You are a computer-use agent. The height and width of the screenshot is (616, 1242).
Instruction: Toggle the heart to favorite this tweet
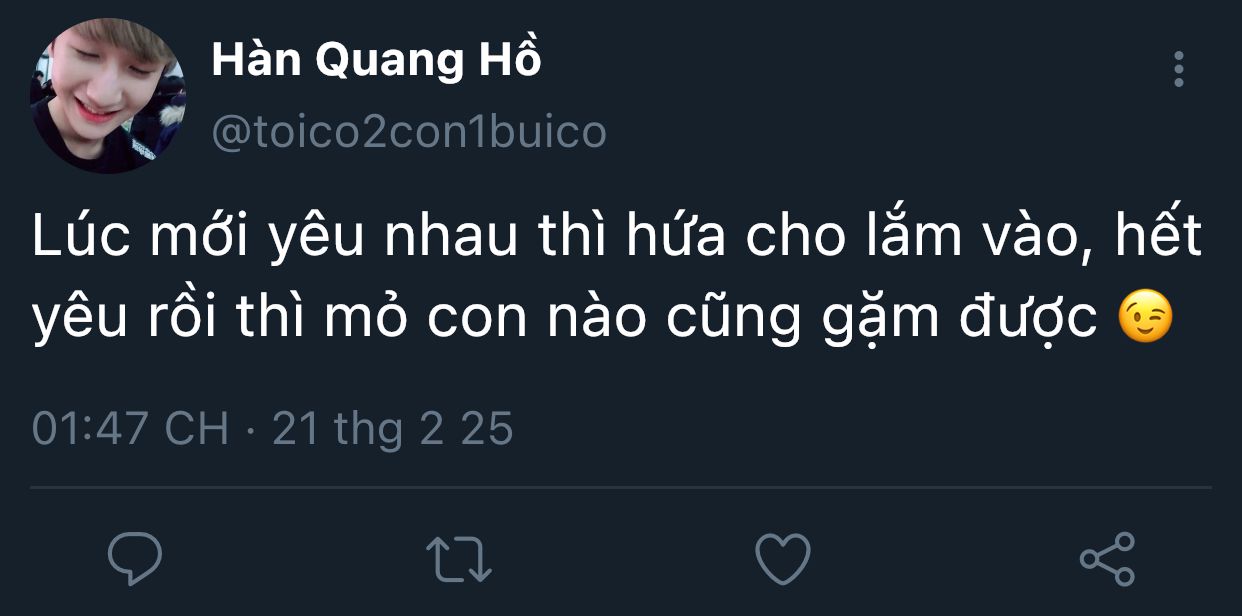[x=782, y=558]
